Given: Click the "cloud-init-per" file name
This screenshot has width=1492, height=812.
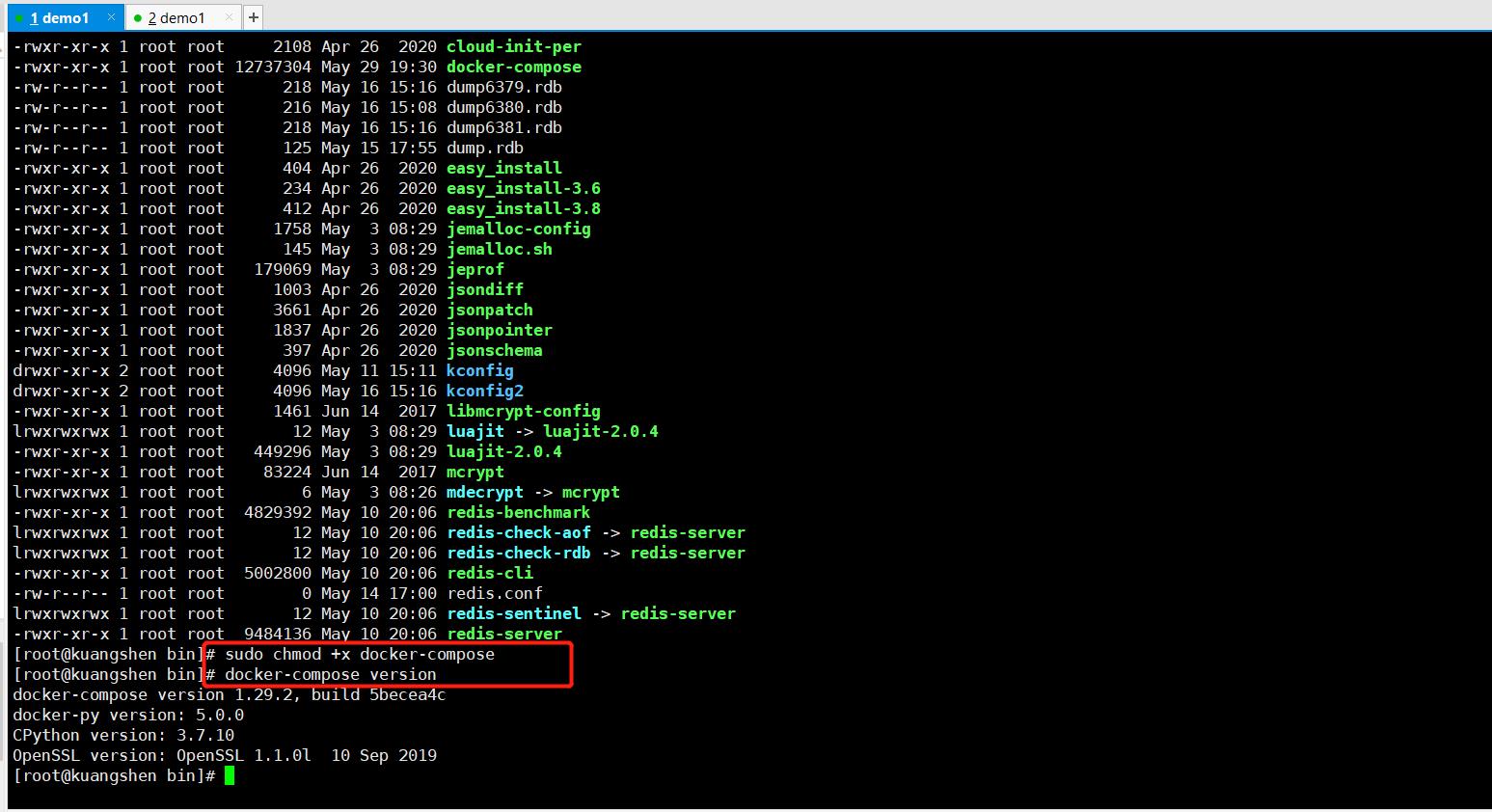Looking at the screenshot, I should 514,46.
